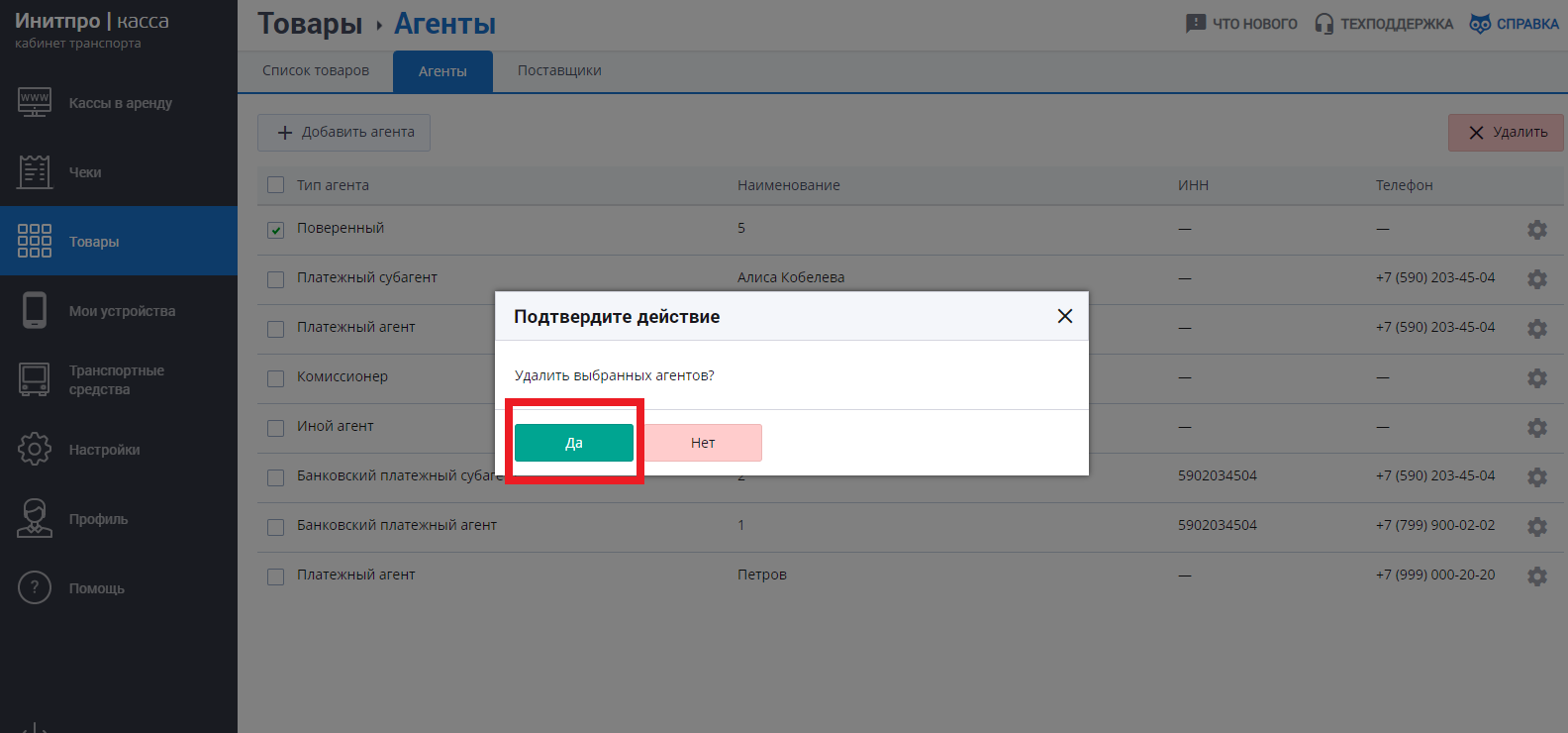1568x733 pixels.
Task: Uncheck the Поверенный agent checkbox
Action: (276, 230)
